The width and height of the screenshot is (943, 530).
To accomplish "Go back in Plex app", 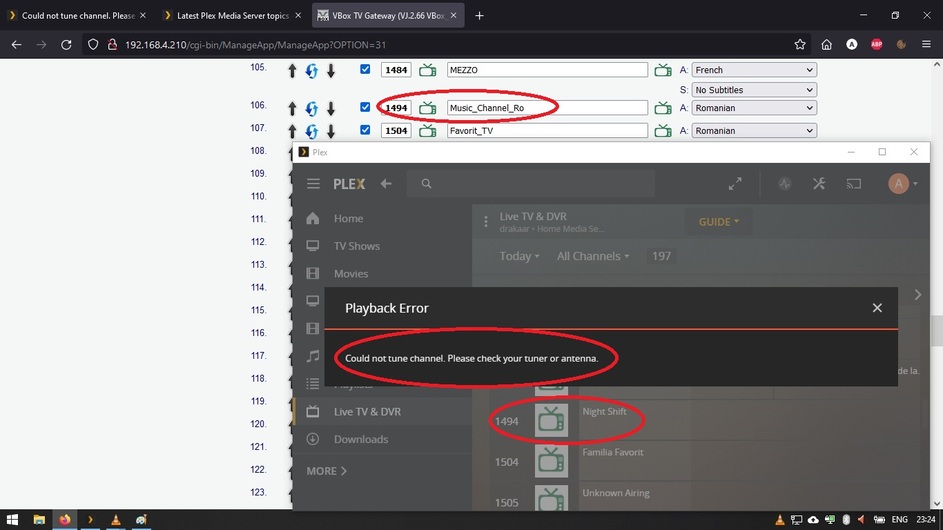I will pos(386,183).
